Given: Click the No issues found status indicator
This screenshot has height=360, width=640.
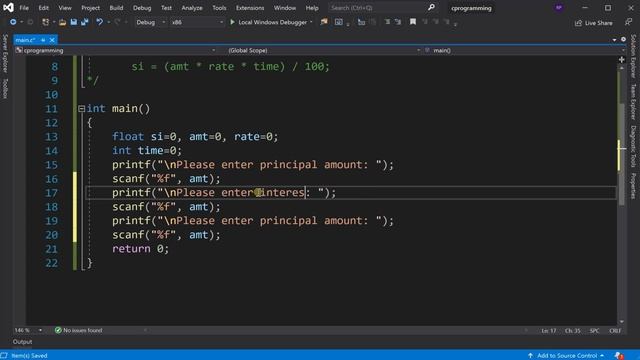Looking at the screenshot, I should [78, 330].
